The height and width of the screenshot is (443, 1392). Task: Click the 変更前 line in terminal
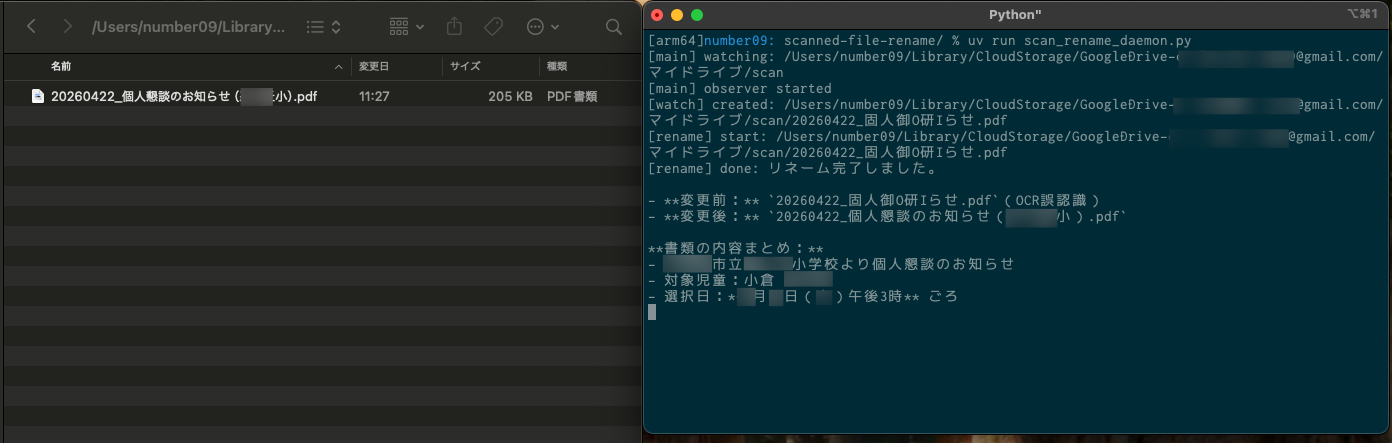click(874, 200)
